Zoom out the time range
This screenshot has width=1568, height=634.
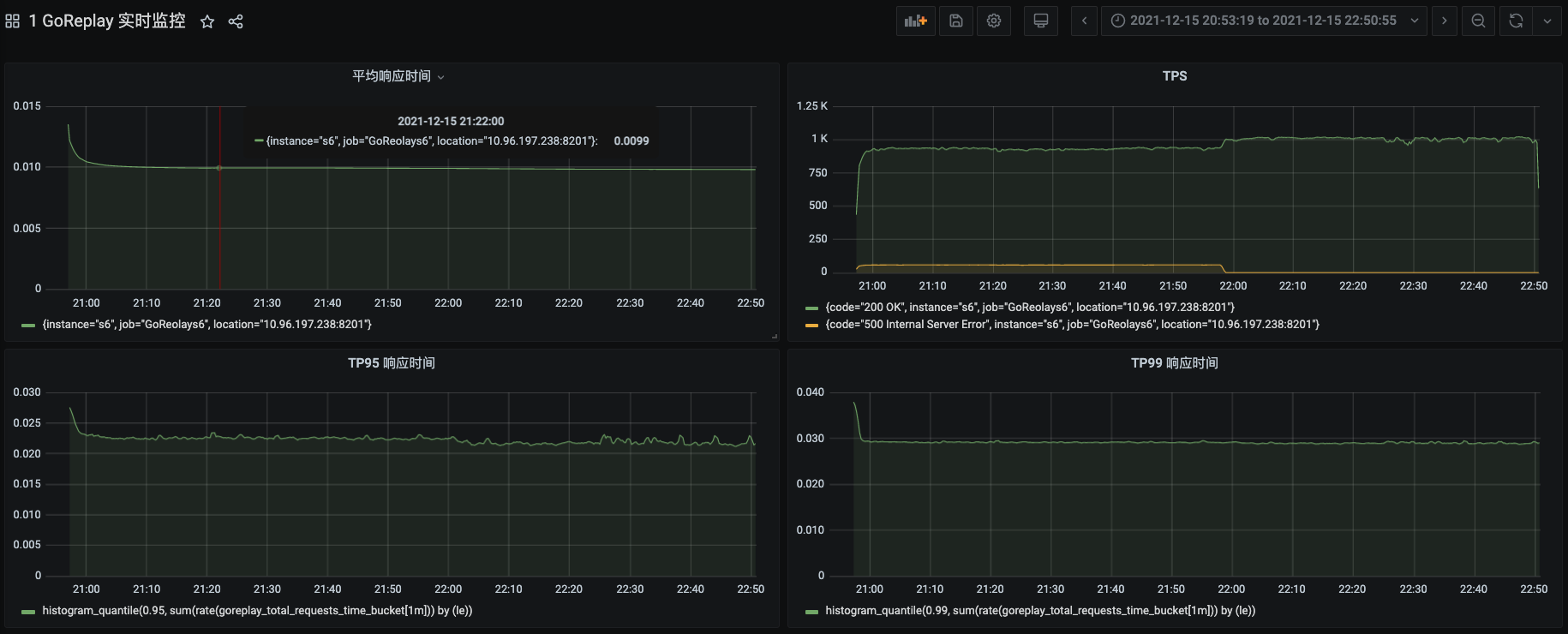pos(1478,21)
